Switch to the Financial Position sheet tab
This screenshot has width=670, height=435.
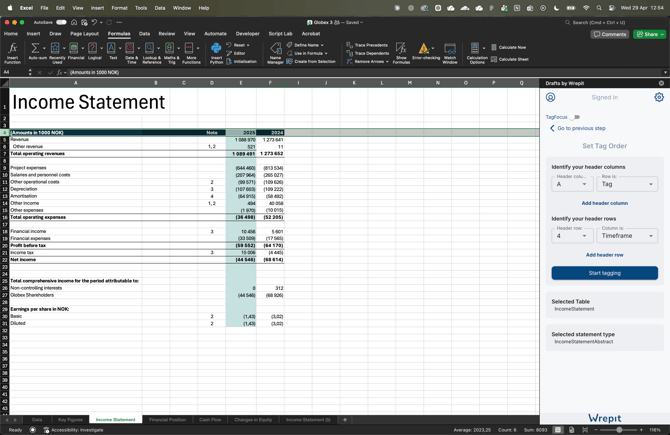pos(168,420)
